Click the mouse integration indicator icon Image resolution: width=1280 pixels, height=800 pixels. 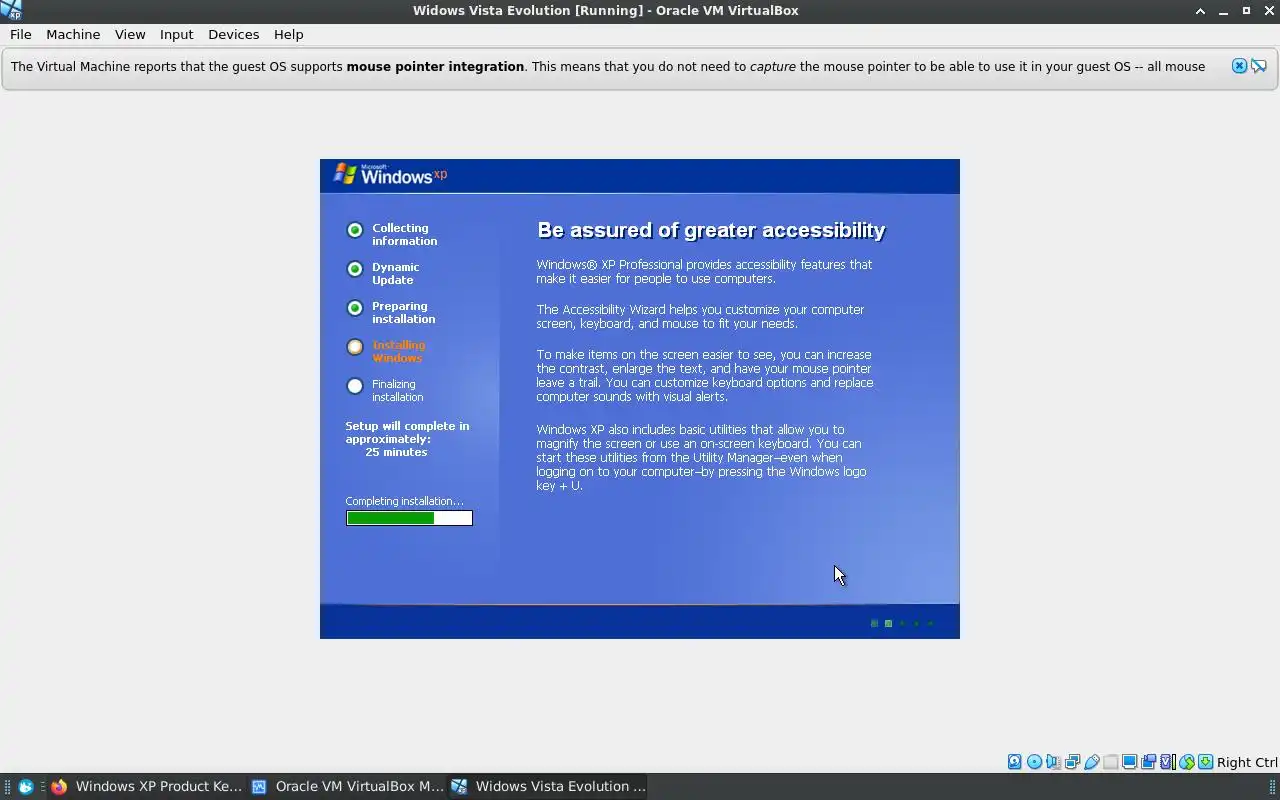tap(1186, 762)
